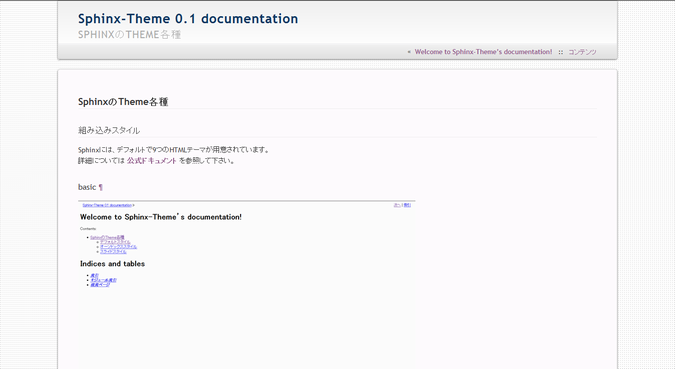Click the sentence about 9つのHTMLテーマ

pyautogui.click(x=174, y=150)
